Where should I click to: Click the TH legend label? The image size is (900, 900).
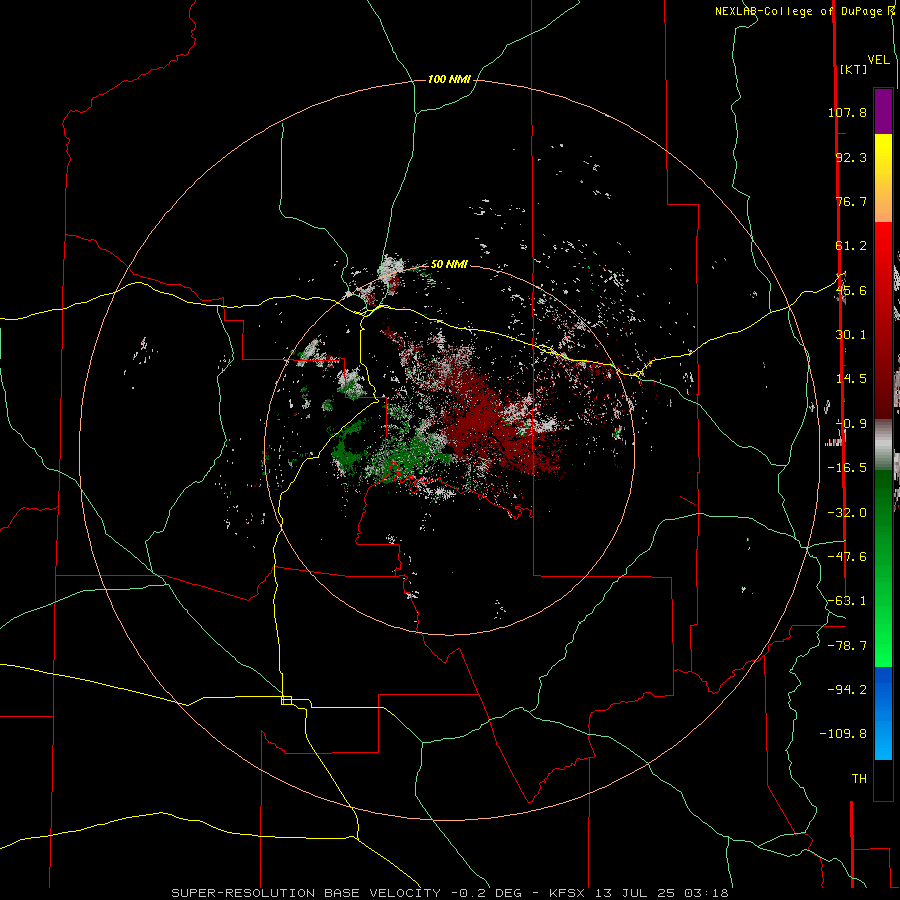859,778
